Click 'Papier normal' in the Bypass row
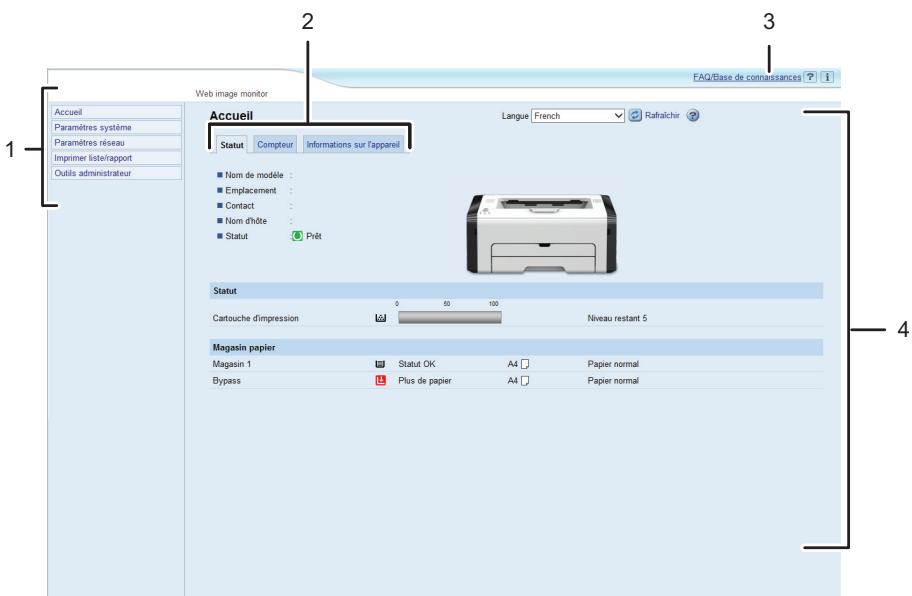This screenshot has height=596, width=912. (x=613, y=381)
